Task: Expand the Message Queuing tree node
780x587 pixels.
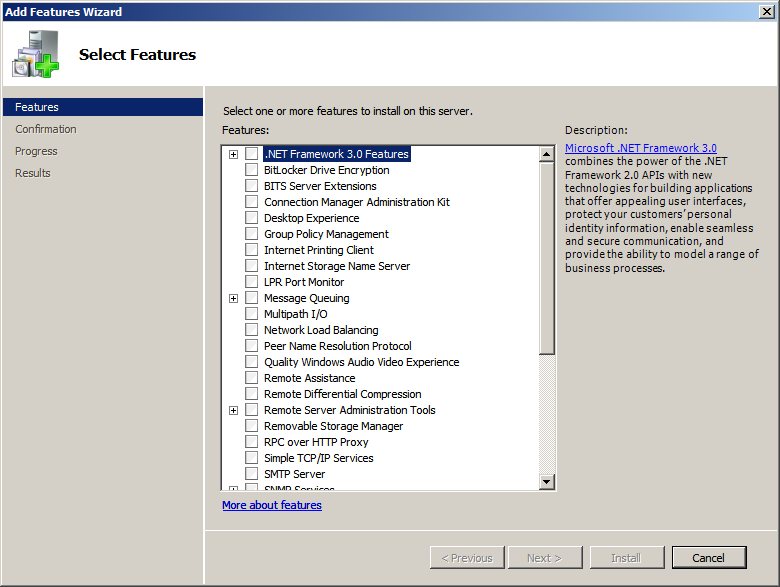Action: [233, 298]
